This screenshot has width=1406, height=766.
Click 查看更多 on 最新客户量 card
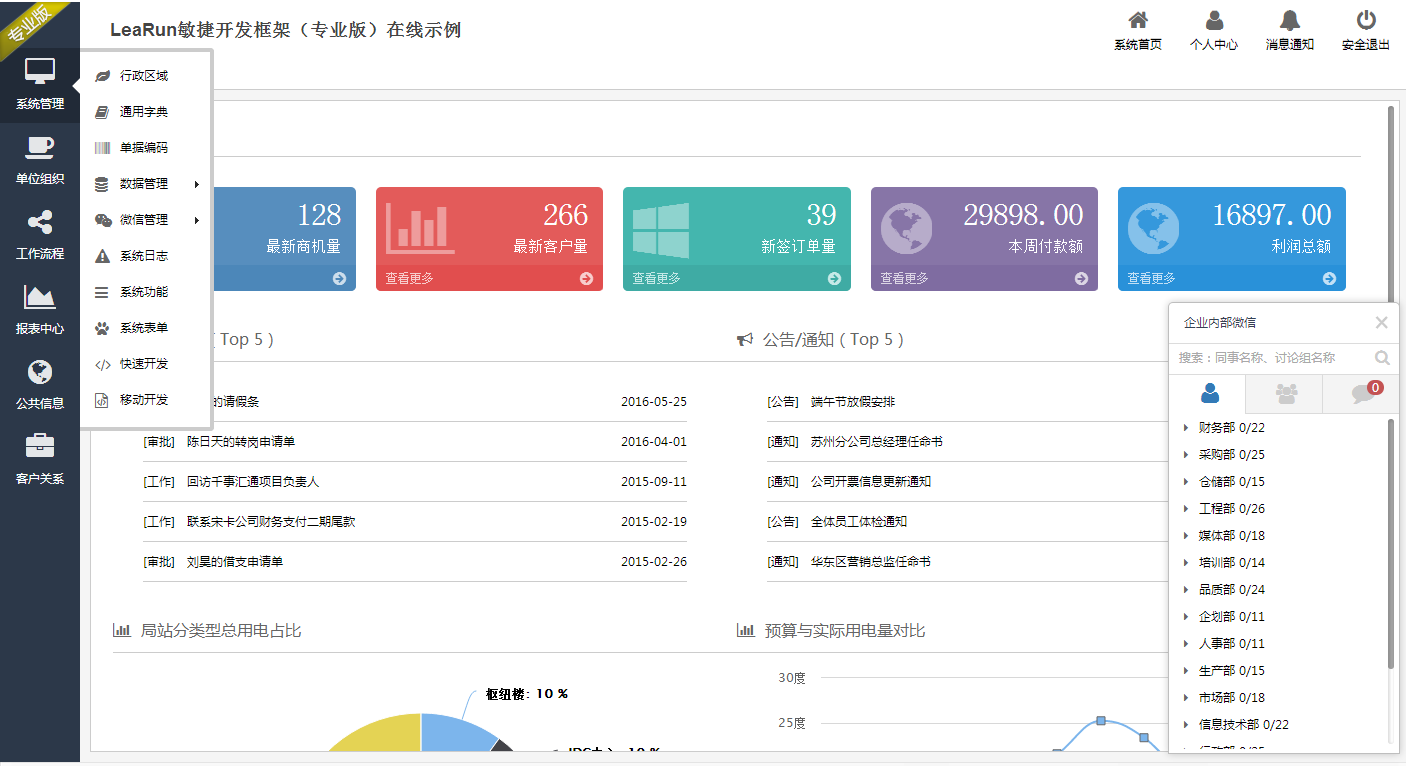[x=410, y=279]
